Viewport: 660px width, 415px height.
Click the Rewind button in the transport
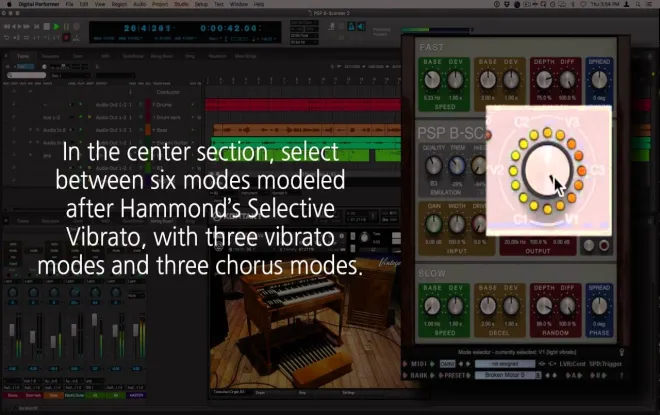(x=7, y=27)
